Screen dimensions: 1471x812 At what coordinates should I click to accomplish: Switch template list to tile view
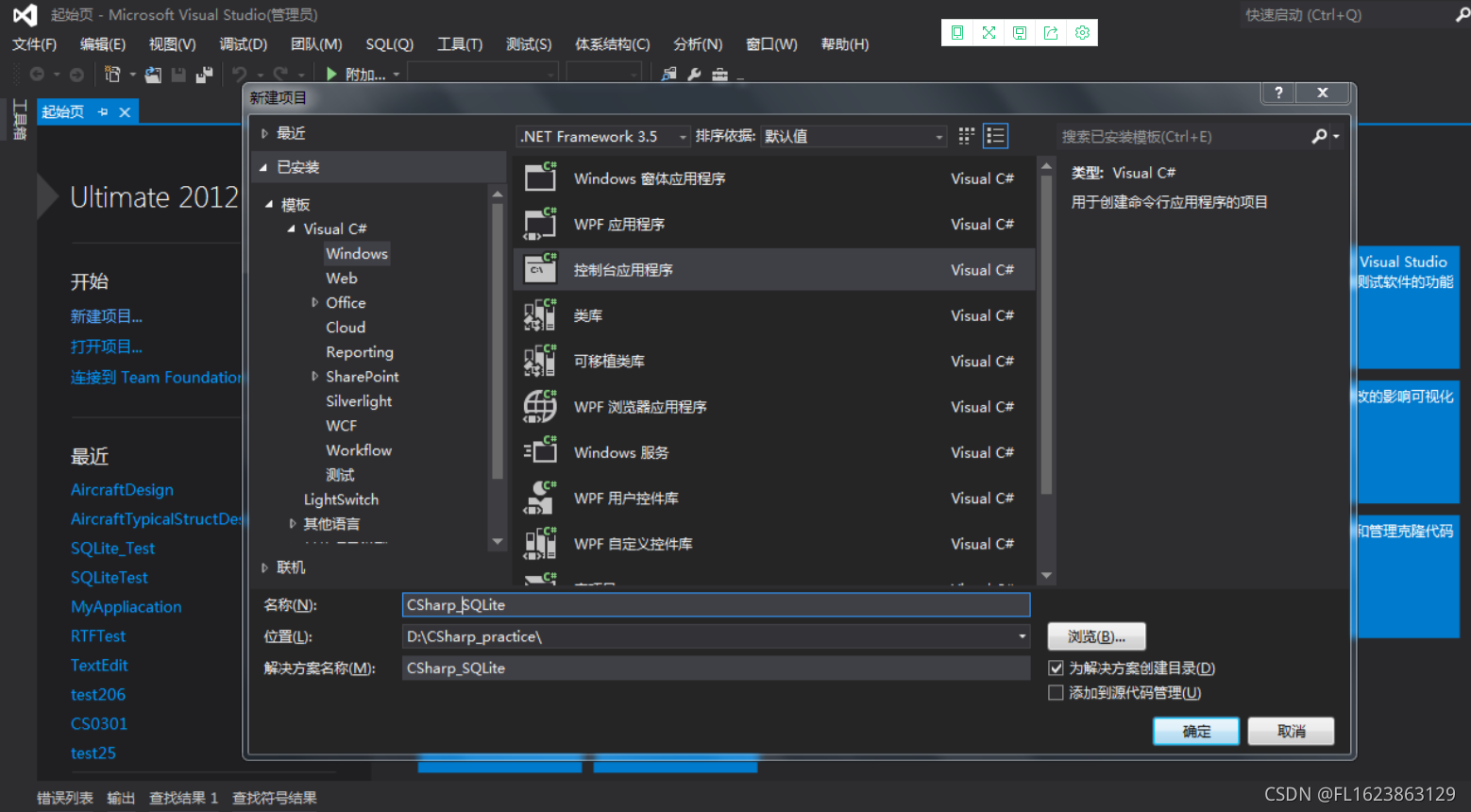pos(965,135)
